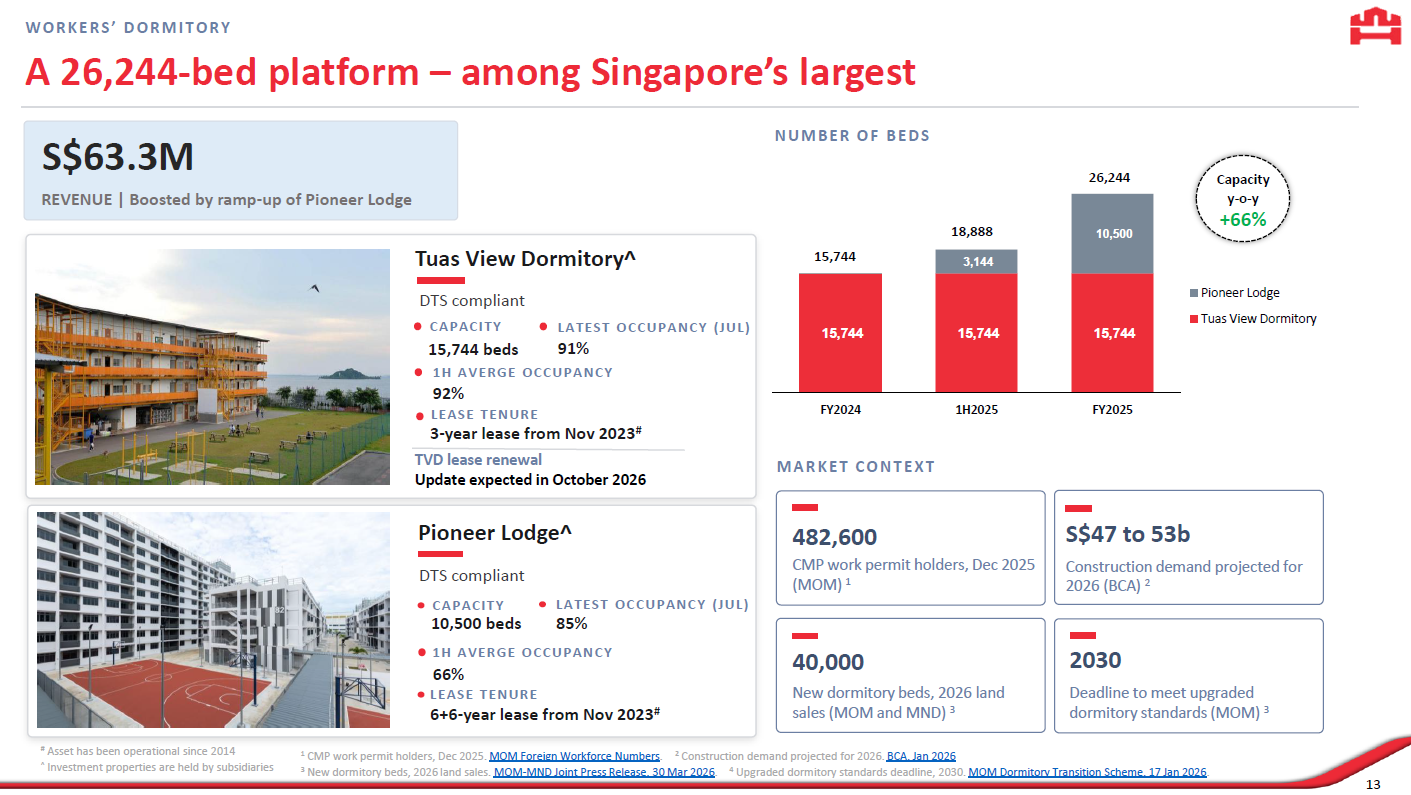Click the "18,888" total above 1H2025 bar
This screenshot has width=1411, height=795.
tap(972, 232)
